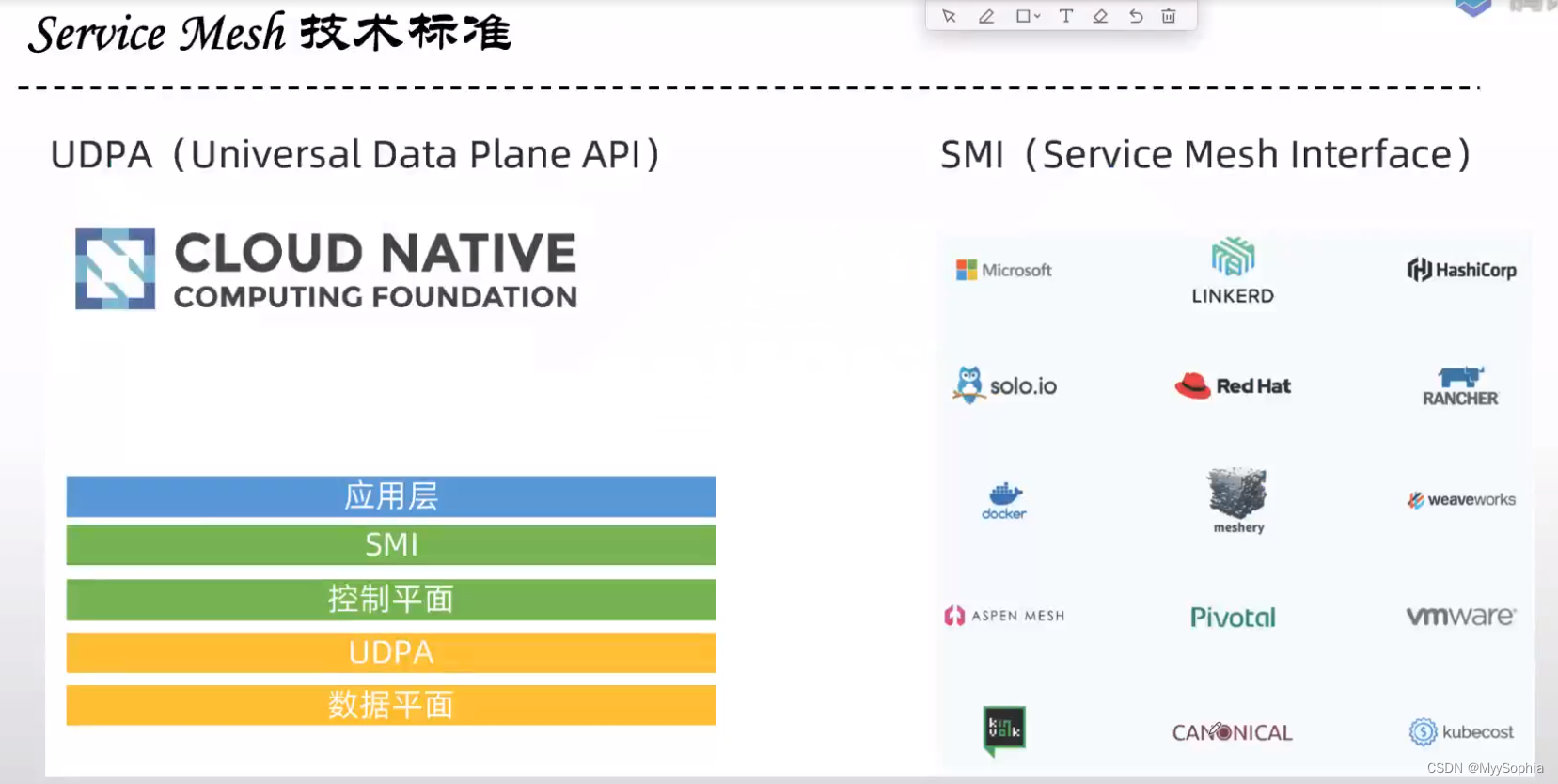This screenshot has height=784, width=1558.
Task: Click the Rancher logo
Action: point(1460,386)
